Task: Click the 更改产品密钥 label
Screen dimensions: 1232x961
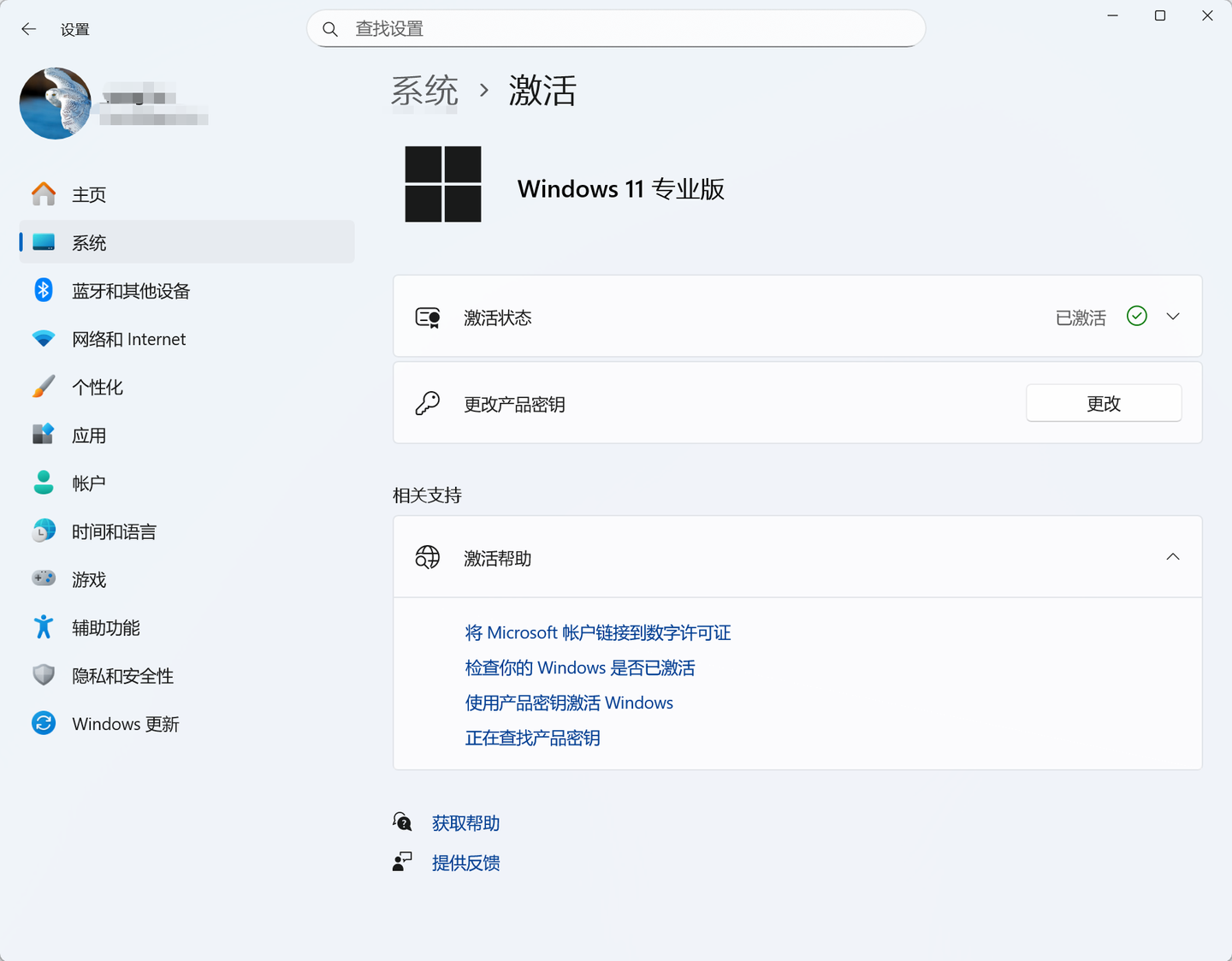Action: [x=514, y=404]
